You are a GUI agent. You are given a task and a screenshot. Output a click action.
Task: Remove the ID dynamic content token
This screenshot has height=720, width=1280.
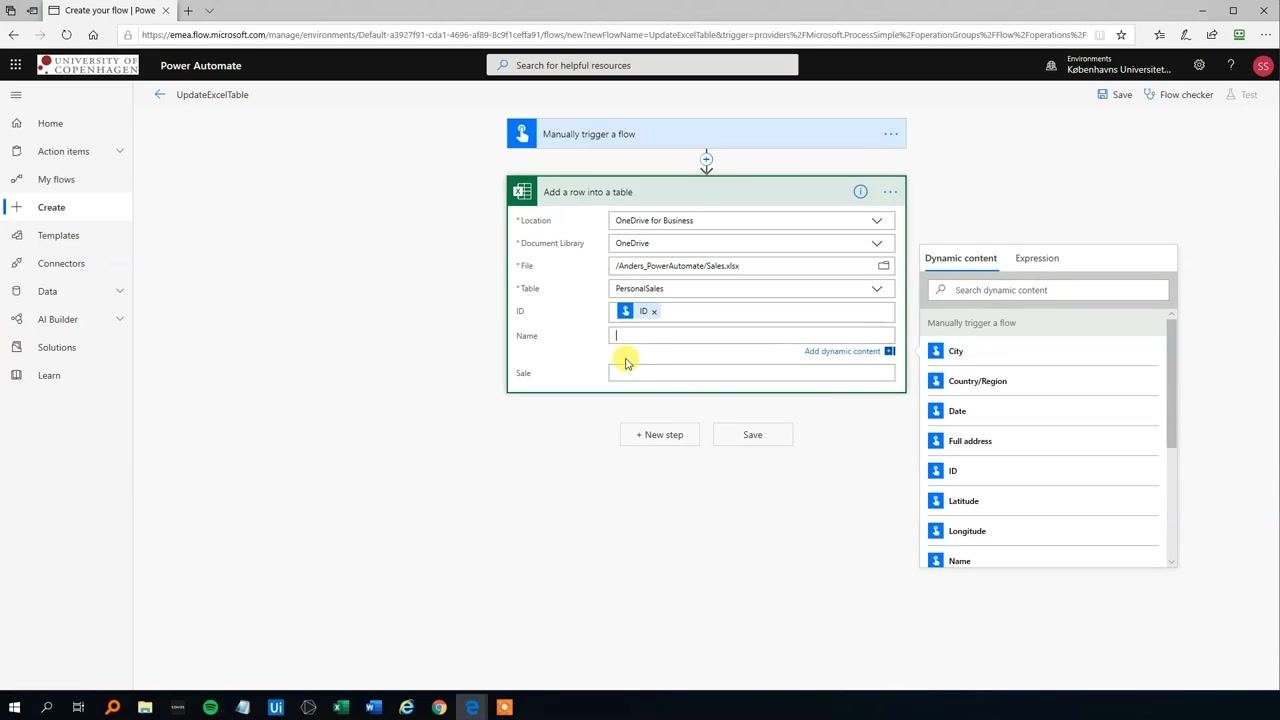[x=654, y=312]
